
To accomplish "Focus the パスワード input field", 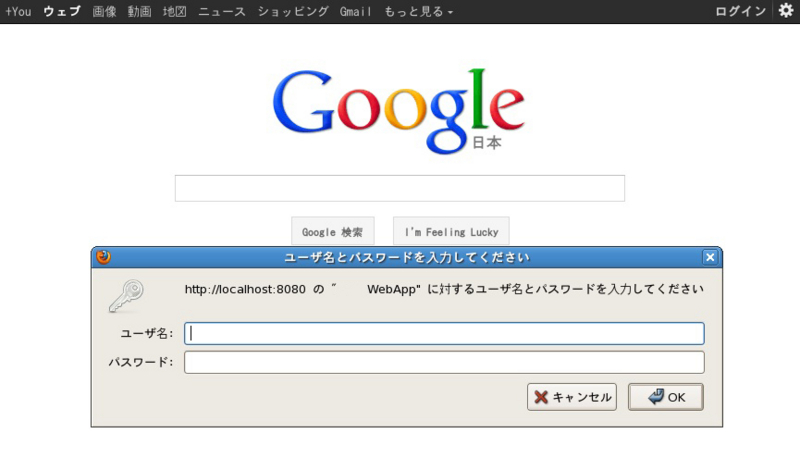I will [444, 362].
